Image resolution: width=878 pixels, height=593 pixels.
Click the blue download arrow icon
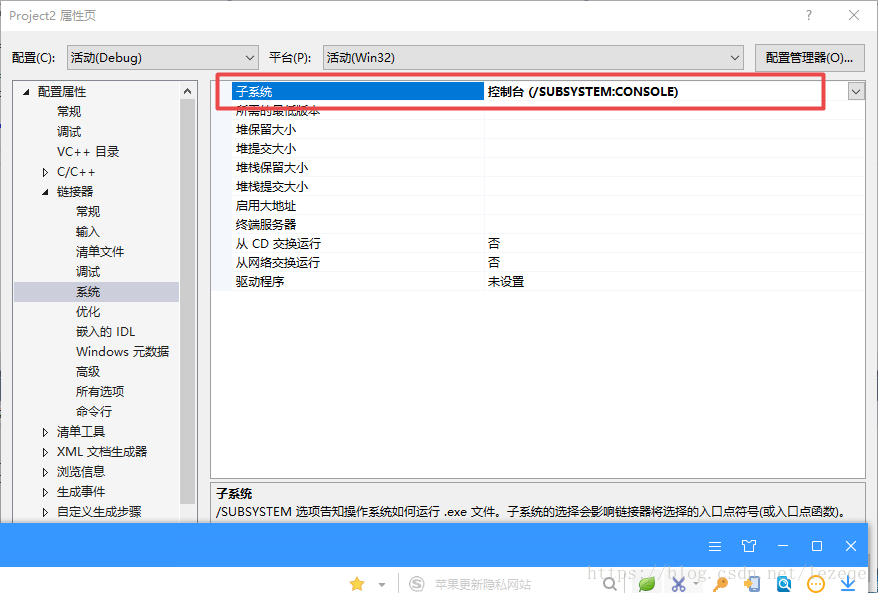coord(848,584)
